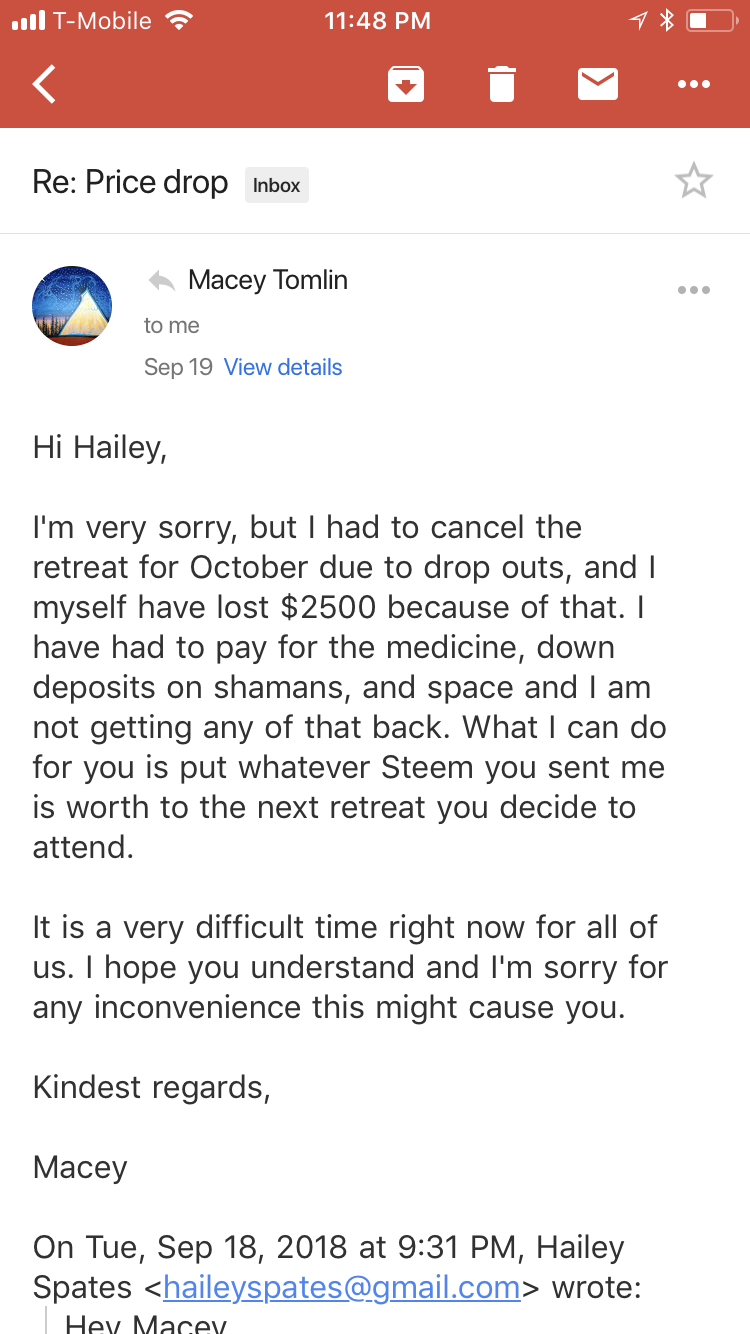Star the Re: Price drop email

click(x=694, y=181)
